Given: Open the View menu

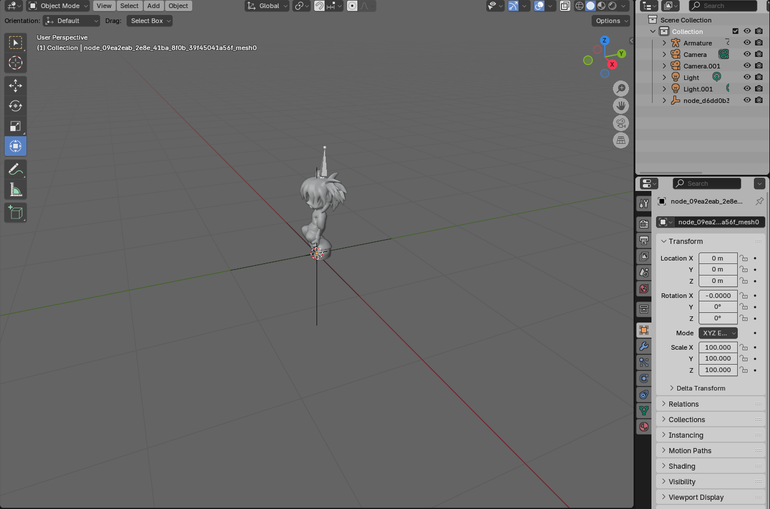Looking at the screenshot, I should 104,6.
